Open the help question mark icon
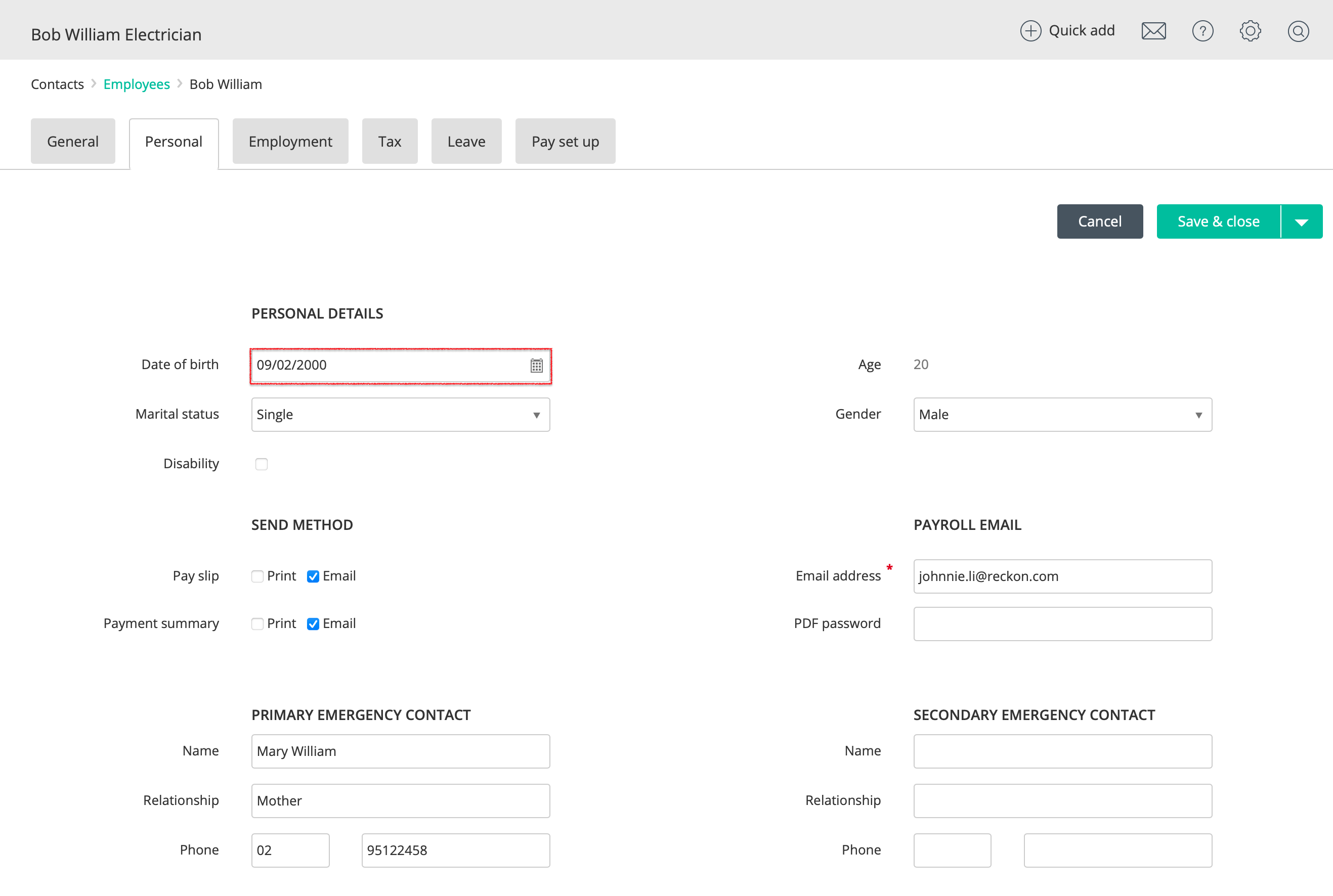 (1202, 31)
